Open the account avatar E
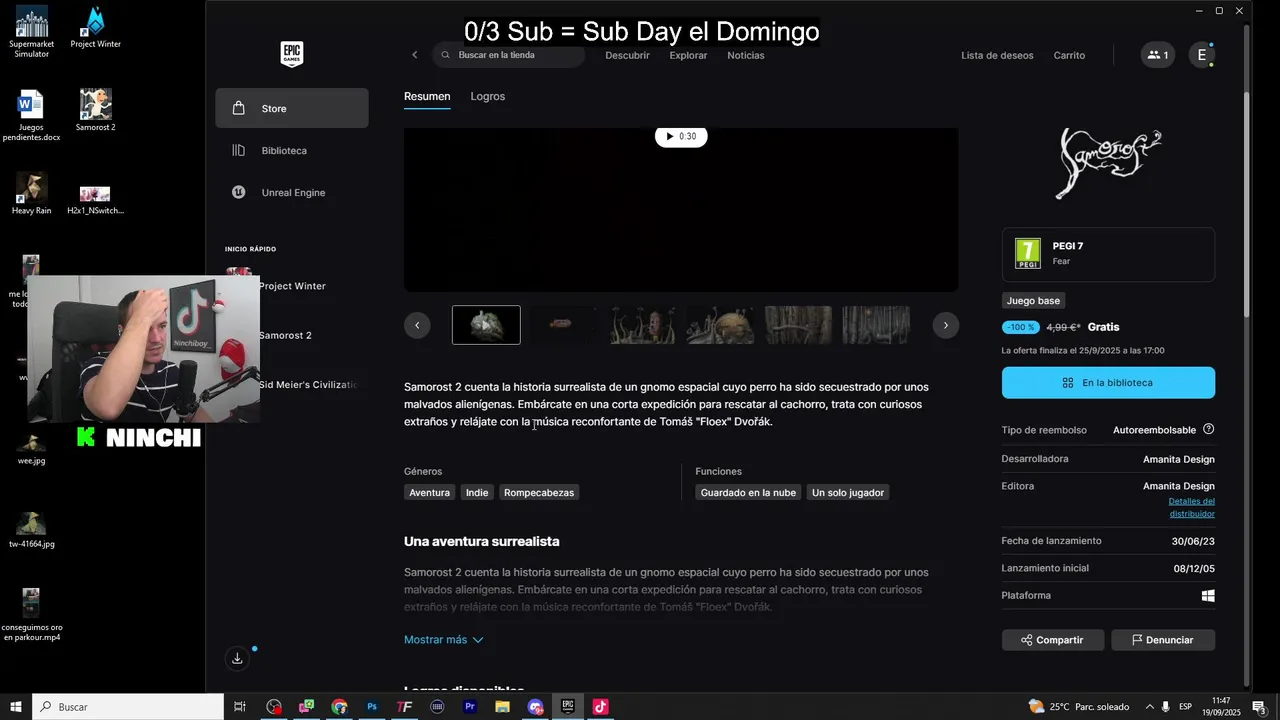The height and width of the screenshot is (720, 1280). [x=1202, y=55]
